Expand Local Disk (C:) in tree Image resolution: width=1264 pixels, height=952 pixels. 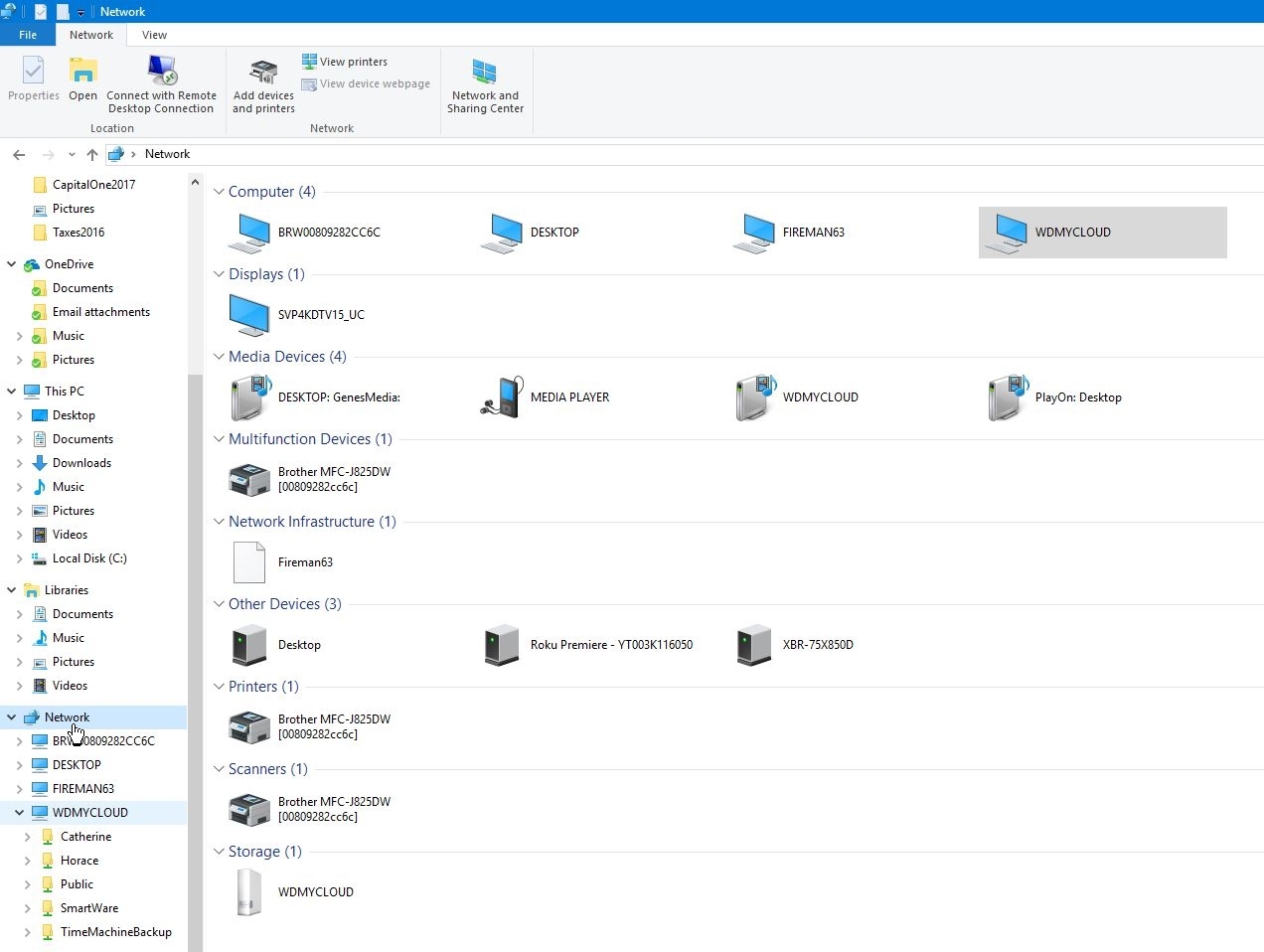tap(20, 558)
